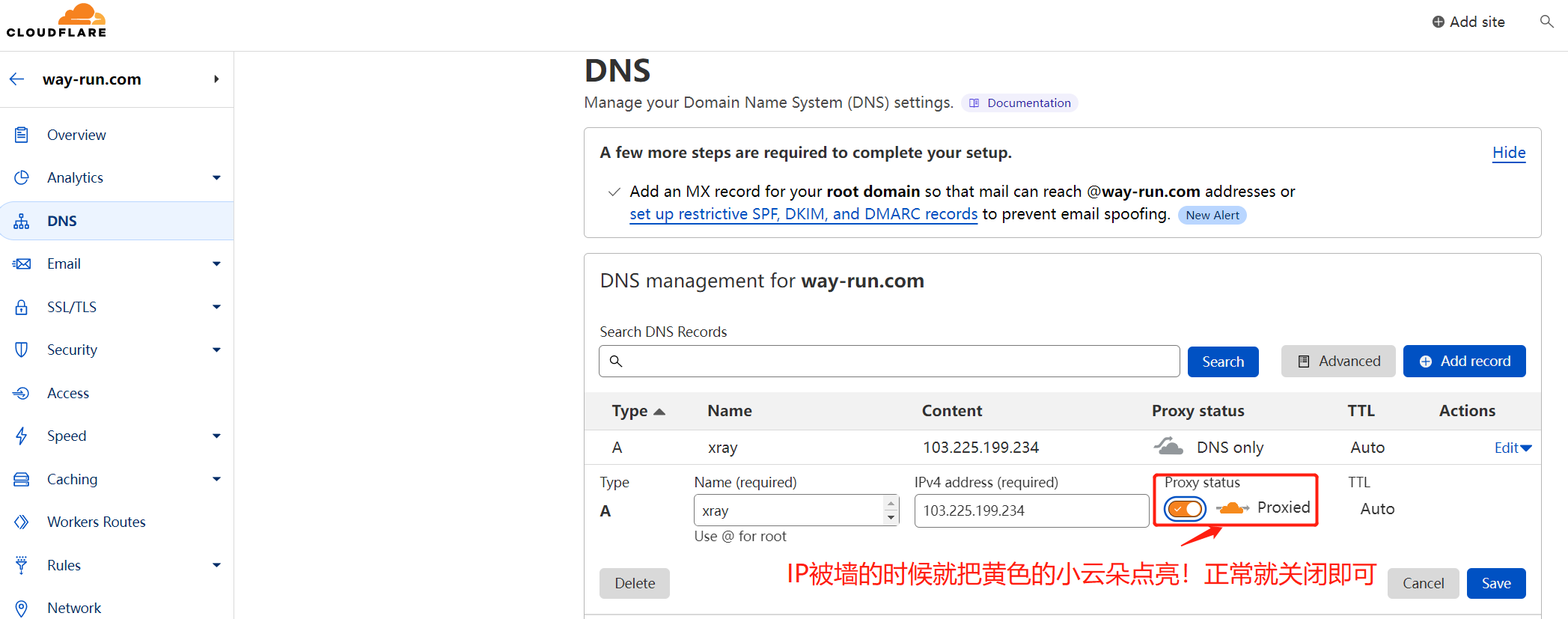Click the TTL column header
The image size is (1568, 619).
click(1361, 411)
